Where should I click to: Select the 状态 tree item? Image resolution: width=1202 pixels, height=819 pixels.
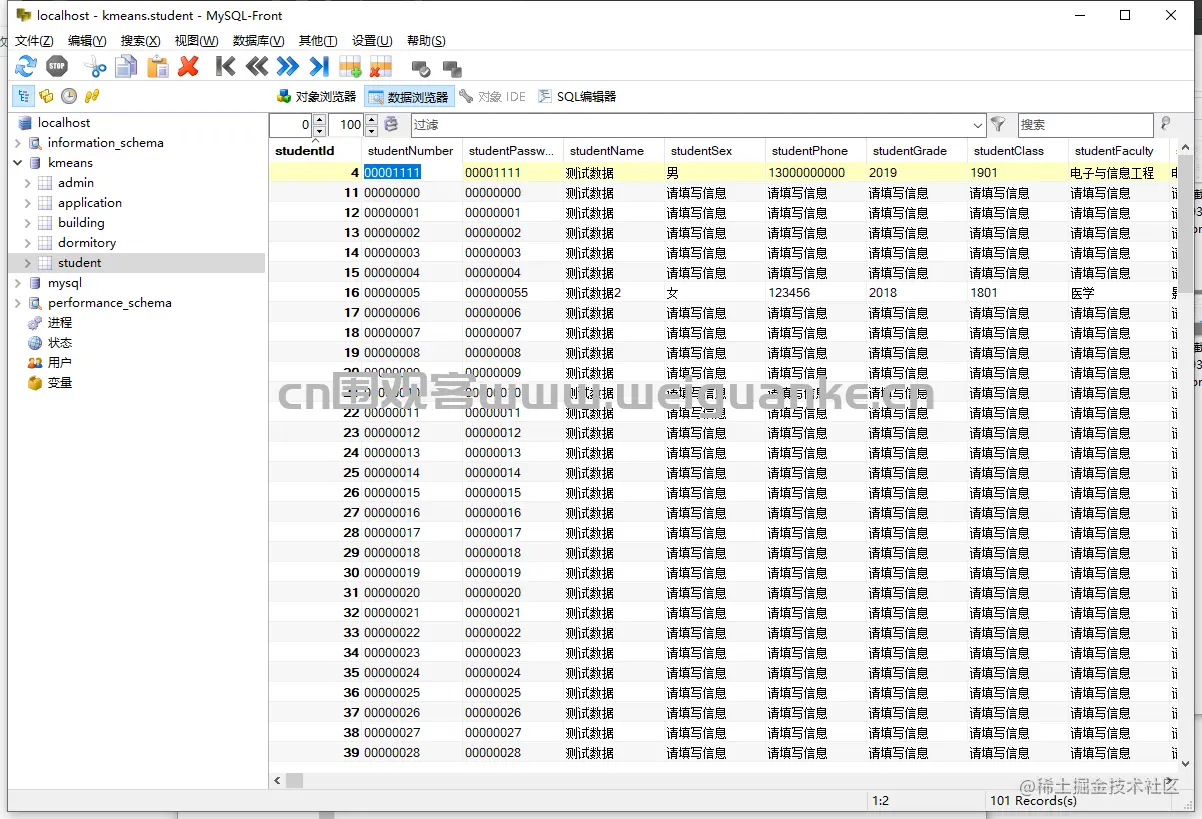click(x=59, y=343)
